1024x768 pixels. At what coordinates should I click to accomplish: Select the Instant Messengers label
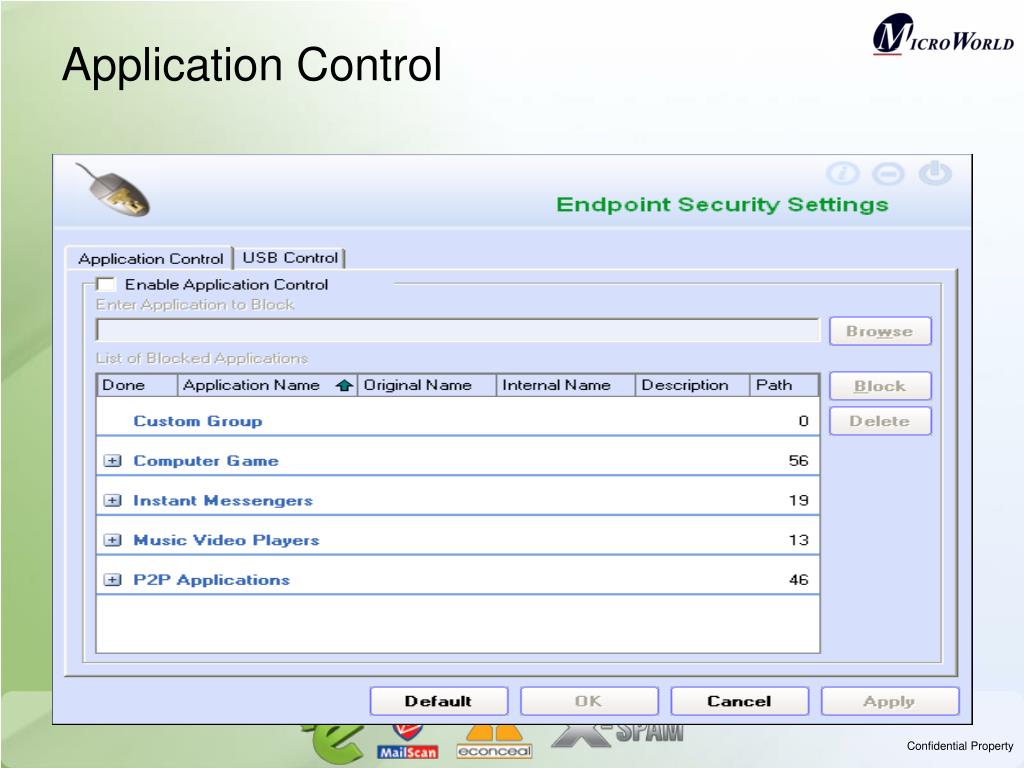coord(223,501)
